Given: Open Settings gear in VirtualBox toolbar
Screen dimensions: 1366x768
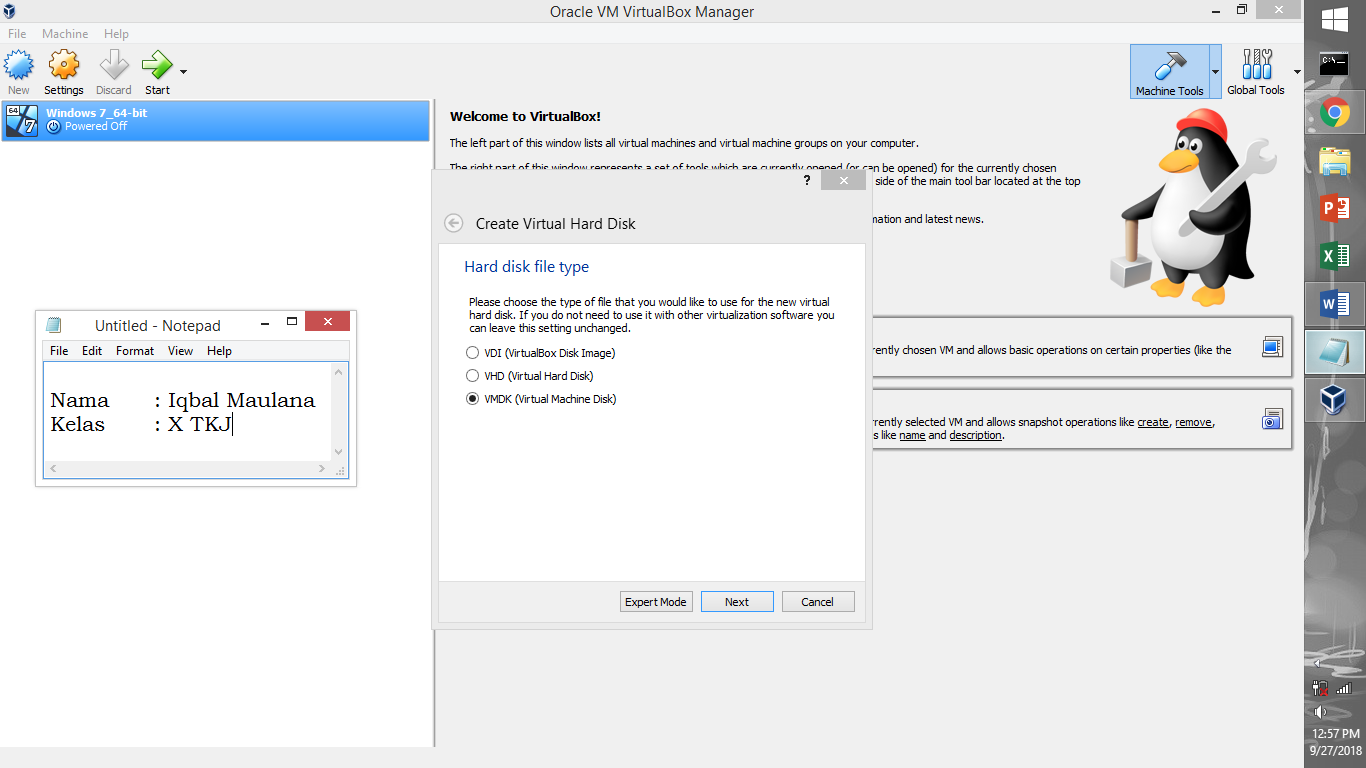Looking at the screenshot, I should click(64, 72).
